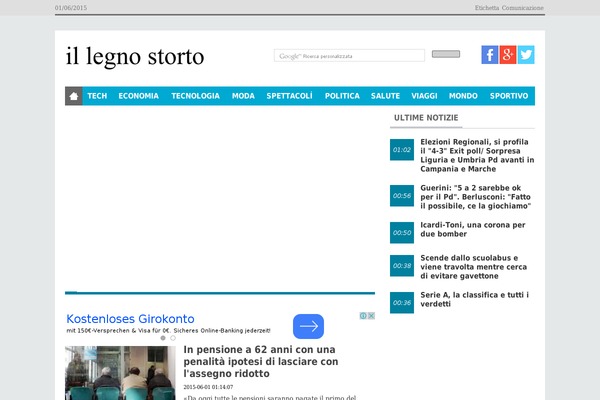Click the Google custom search field
This screenshot has height=400, width=600.
(x=349, y=56)
